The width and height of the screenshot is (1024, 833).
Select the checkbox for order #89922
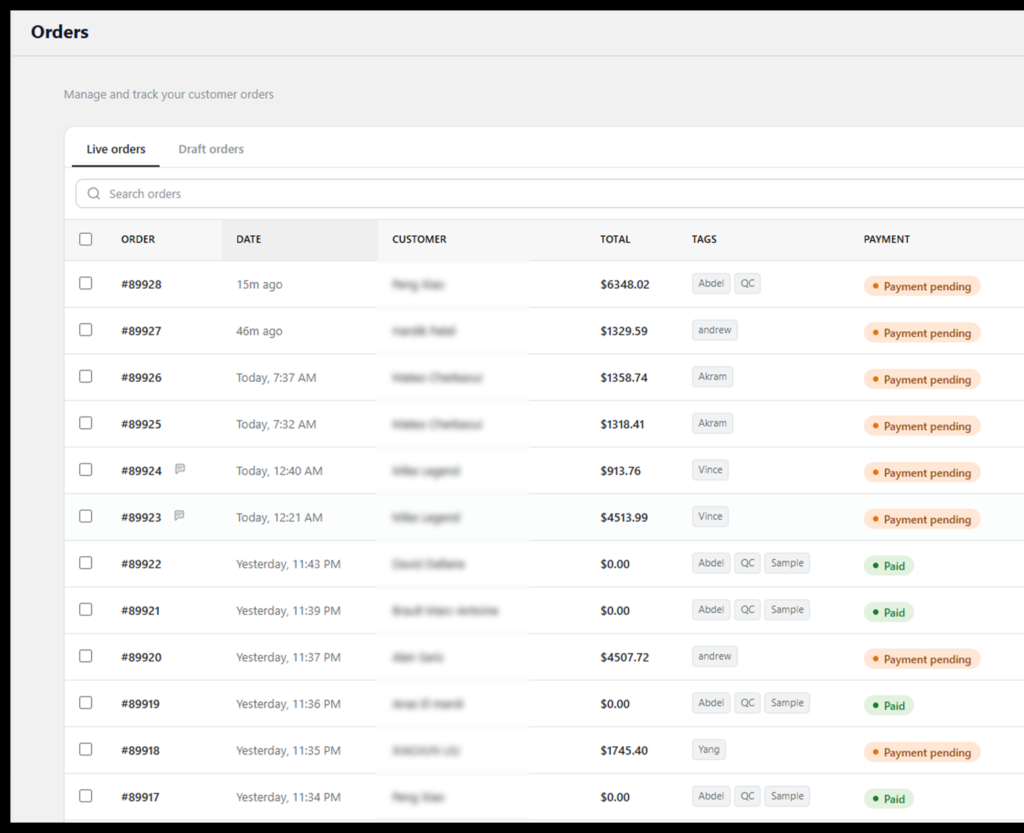click(x=86, y=563)
